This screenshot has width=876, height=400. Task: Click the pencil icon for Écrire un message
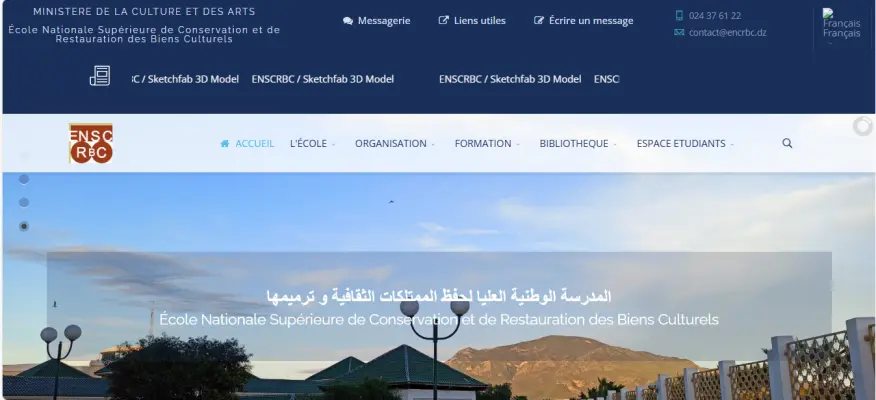[539, 21]
